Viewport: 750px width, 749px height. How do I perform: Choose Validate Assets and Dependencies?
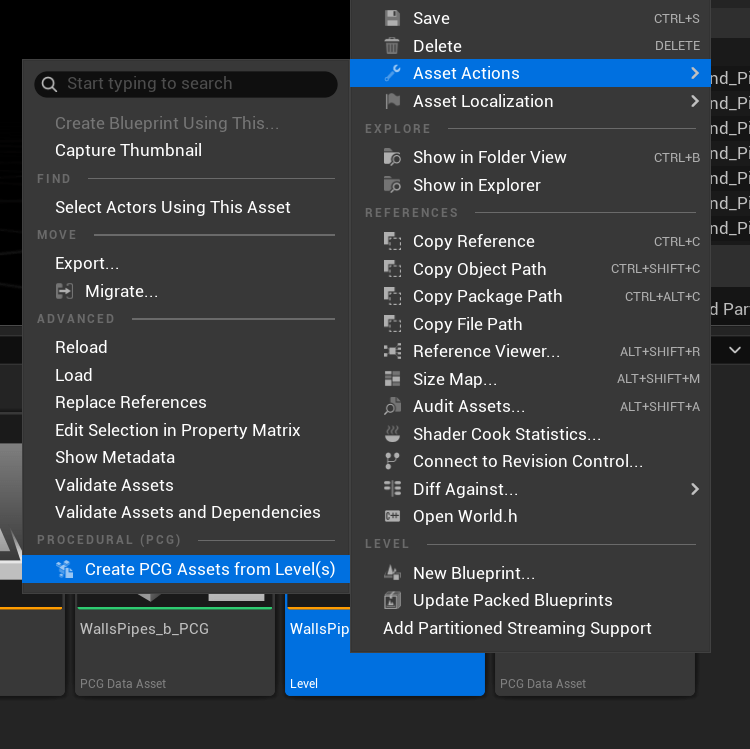click(188, 512)
